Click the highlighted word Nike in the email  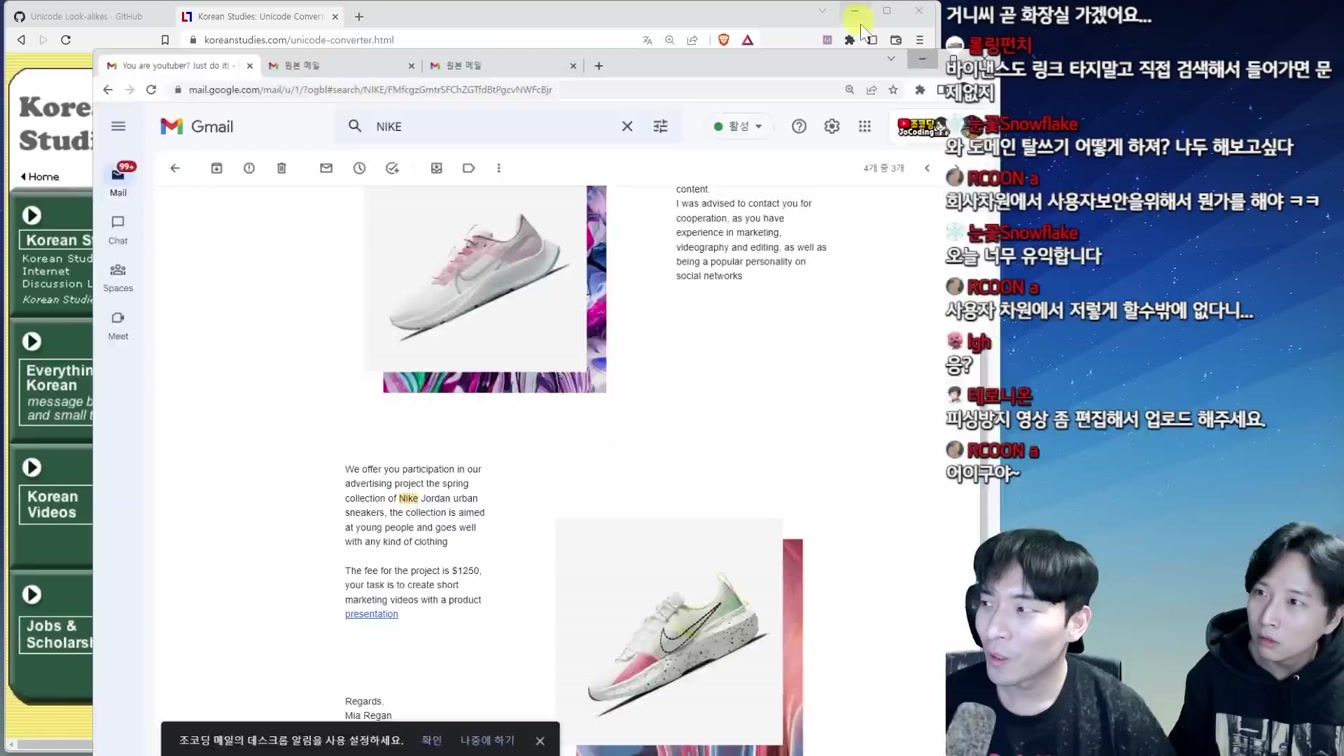(x=408, y=498)
